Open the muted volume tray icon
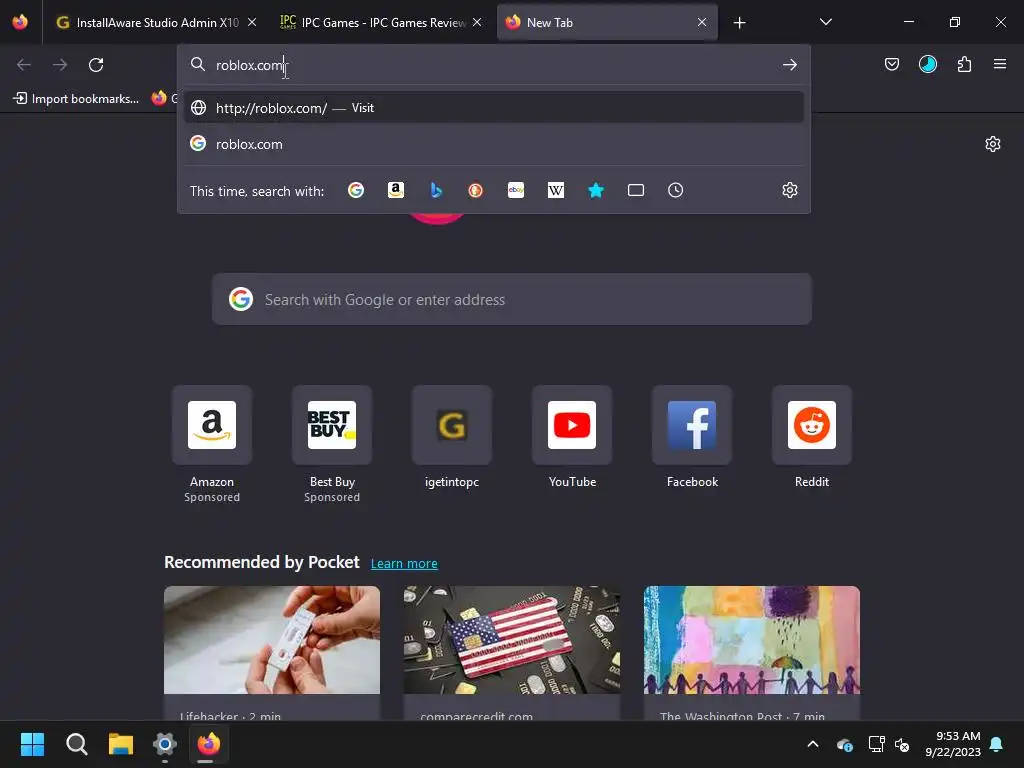1024x768 pixels. pyautogui.click(x=902, y=744)
